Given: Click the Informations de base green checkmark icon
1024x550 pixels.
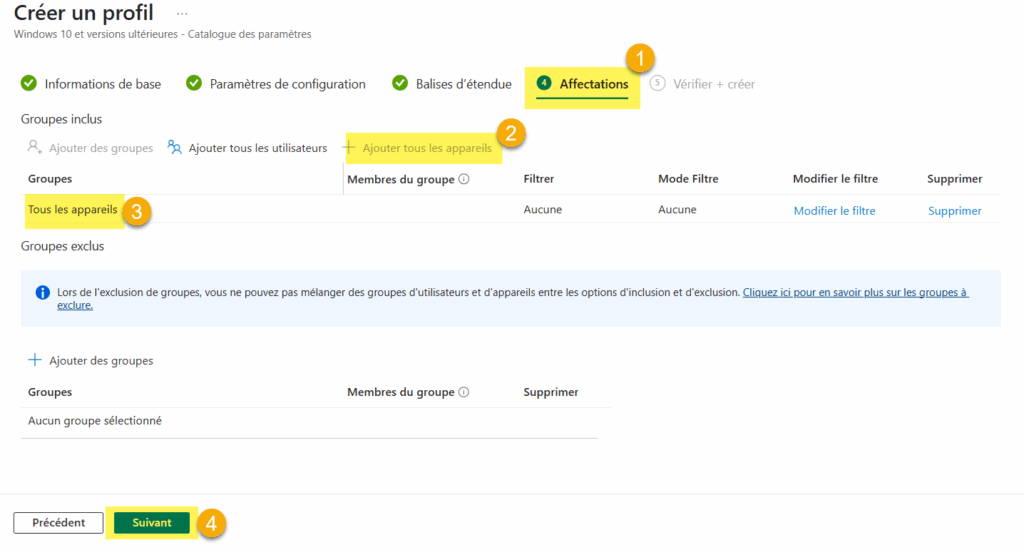Looking at the screenshot, I should [x=29, y=83].
